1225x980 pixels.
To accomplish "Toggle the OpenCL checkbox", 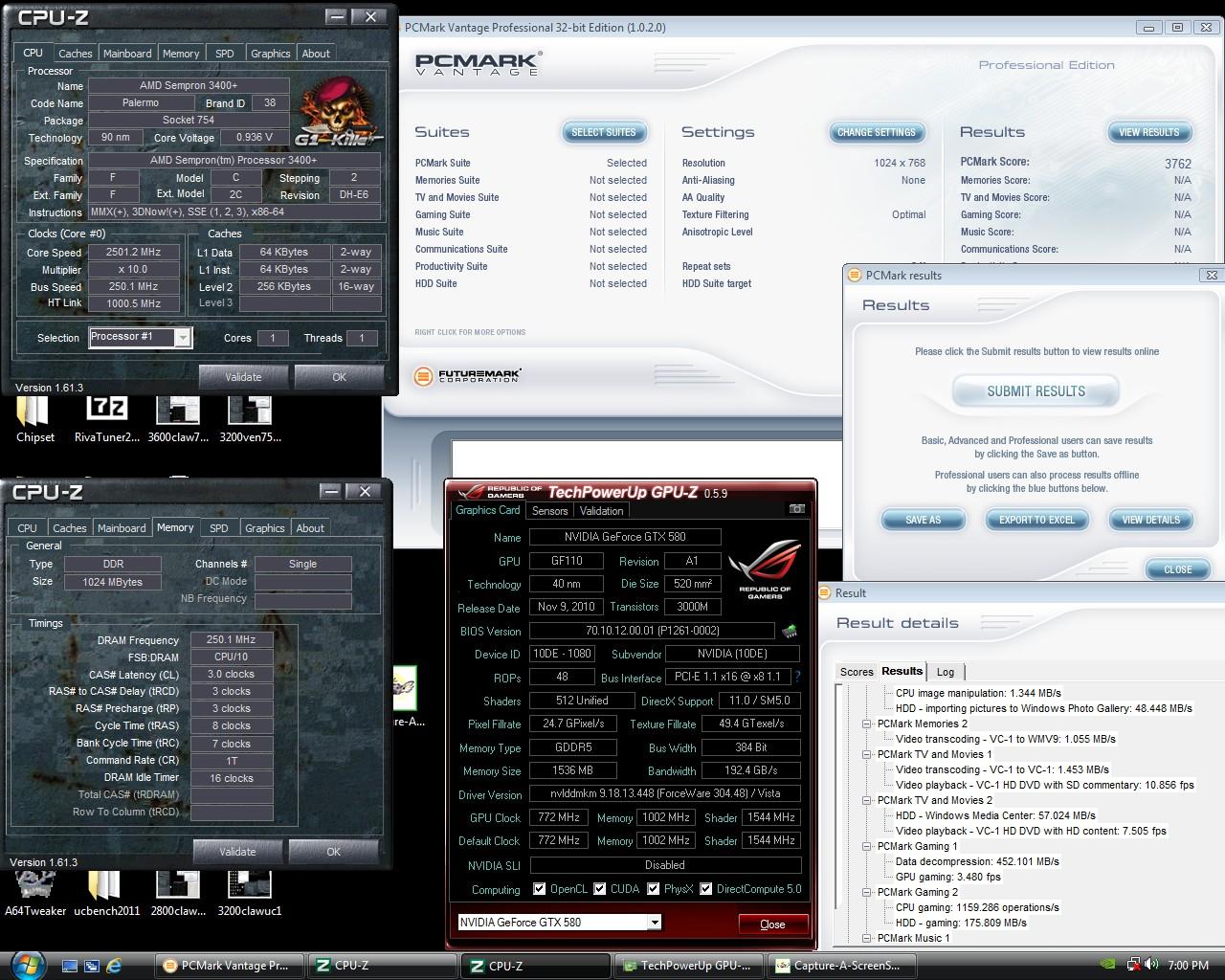I will pos(540,889).
